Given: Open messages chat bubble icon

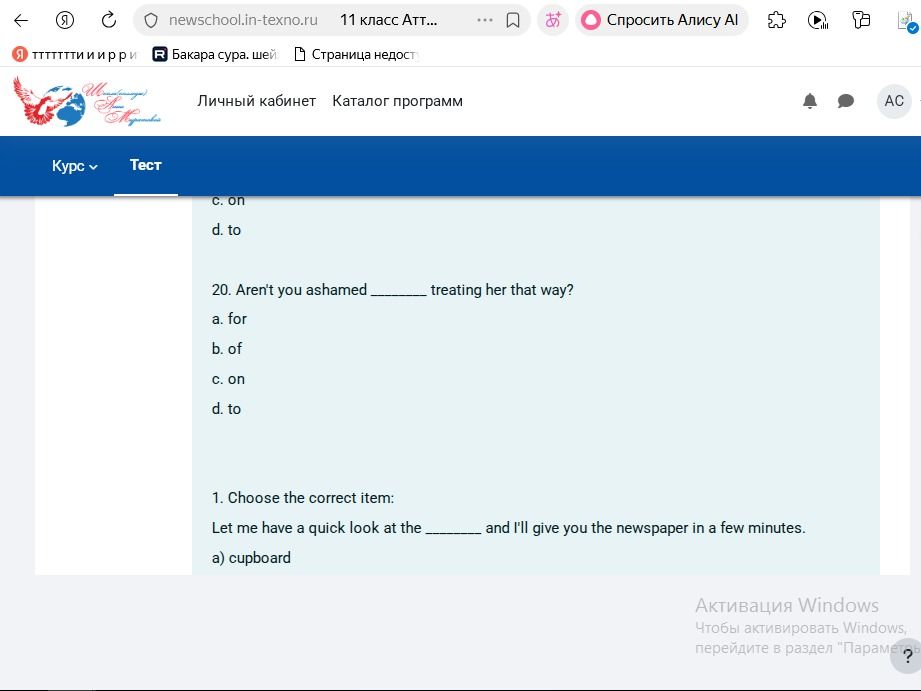Looking at the screenshot, I should point(845,101).
